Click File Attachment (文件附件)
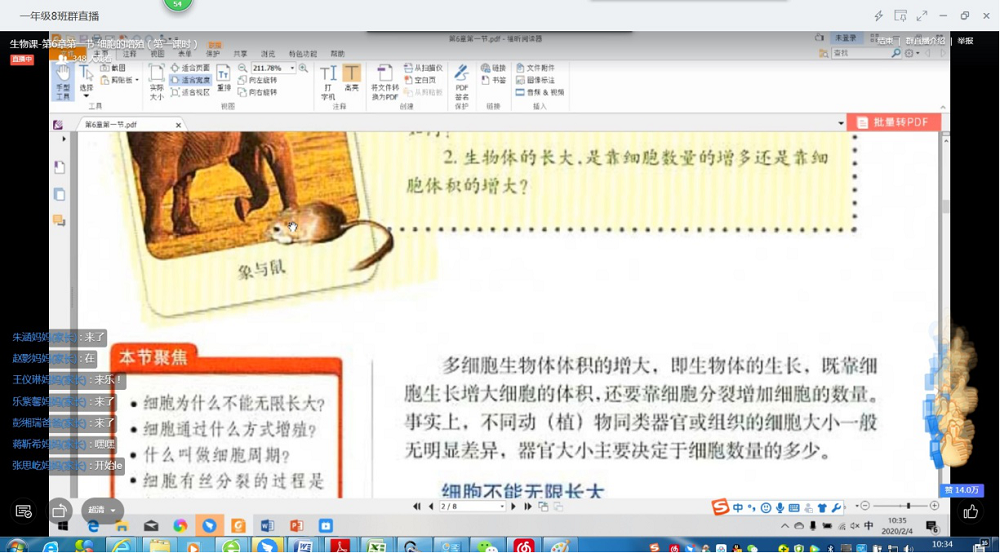 535,68
